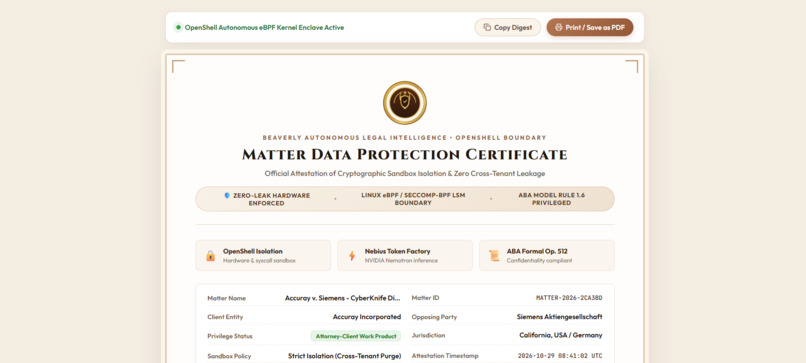Click the green enclave active status dot
The width and height of the screenshot is (806, 363).
click(x=178, y=27)
